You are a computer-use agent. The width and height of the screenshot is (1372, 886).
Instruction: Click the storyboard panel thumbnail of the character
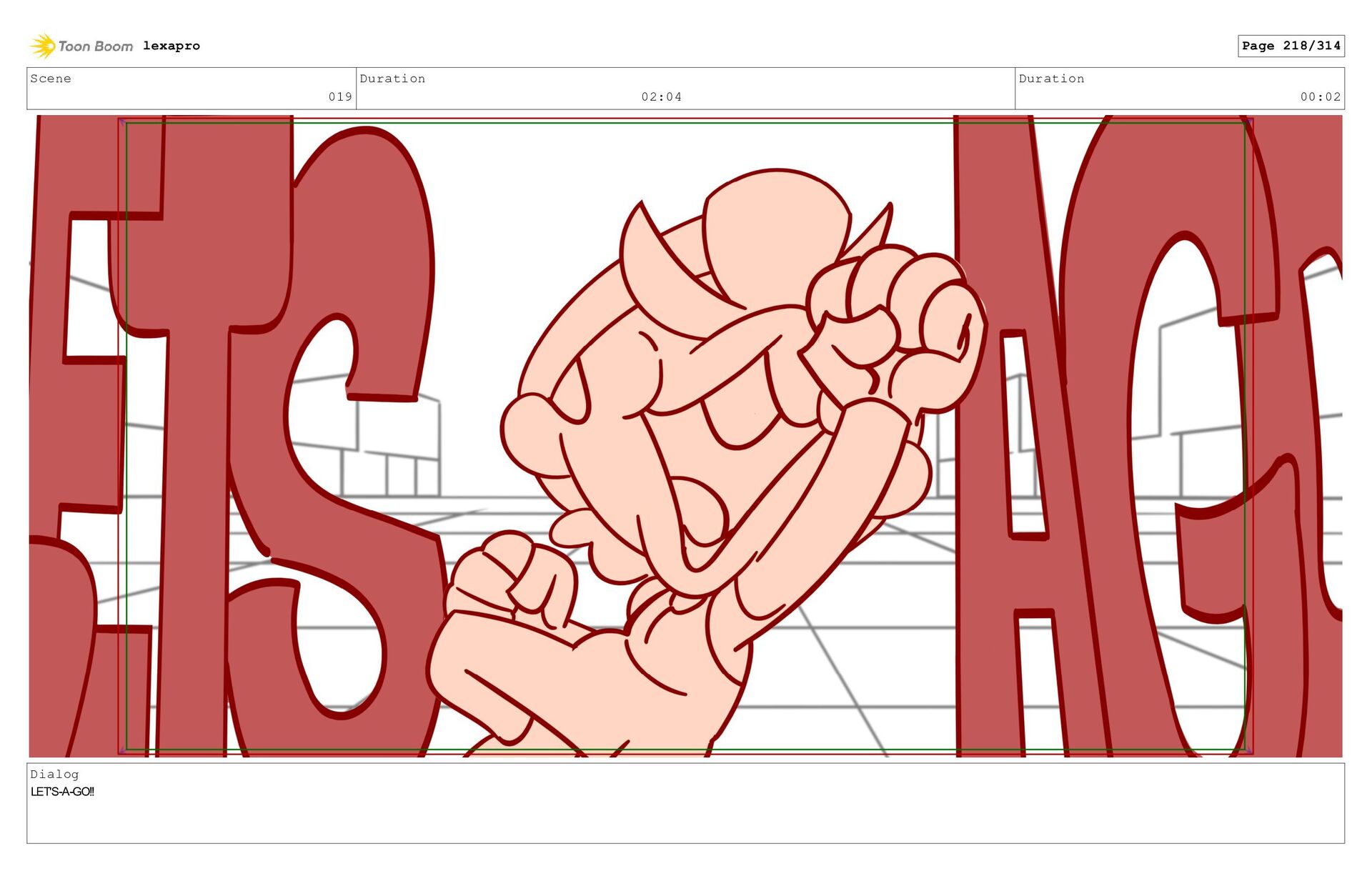(685, 436)
